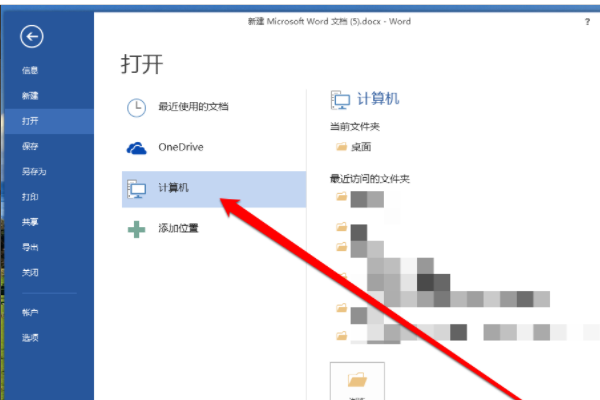Click the folder icon beside 桌面

tap(341, 147)
